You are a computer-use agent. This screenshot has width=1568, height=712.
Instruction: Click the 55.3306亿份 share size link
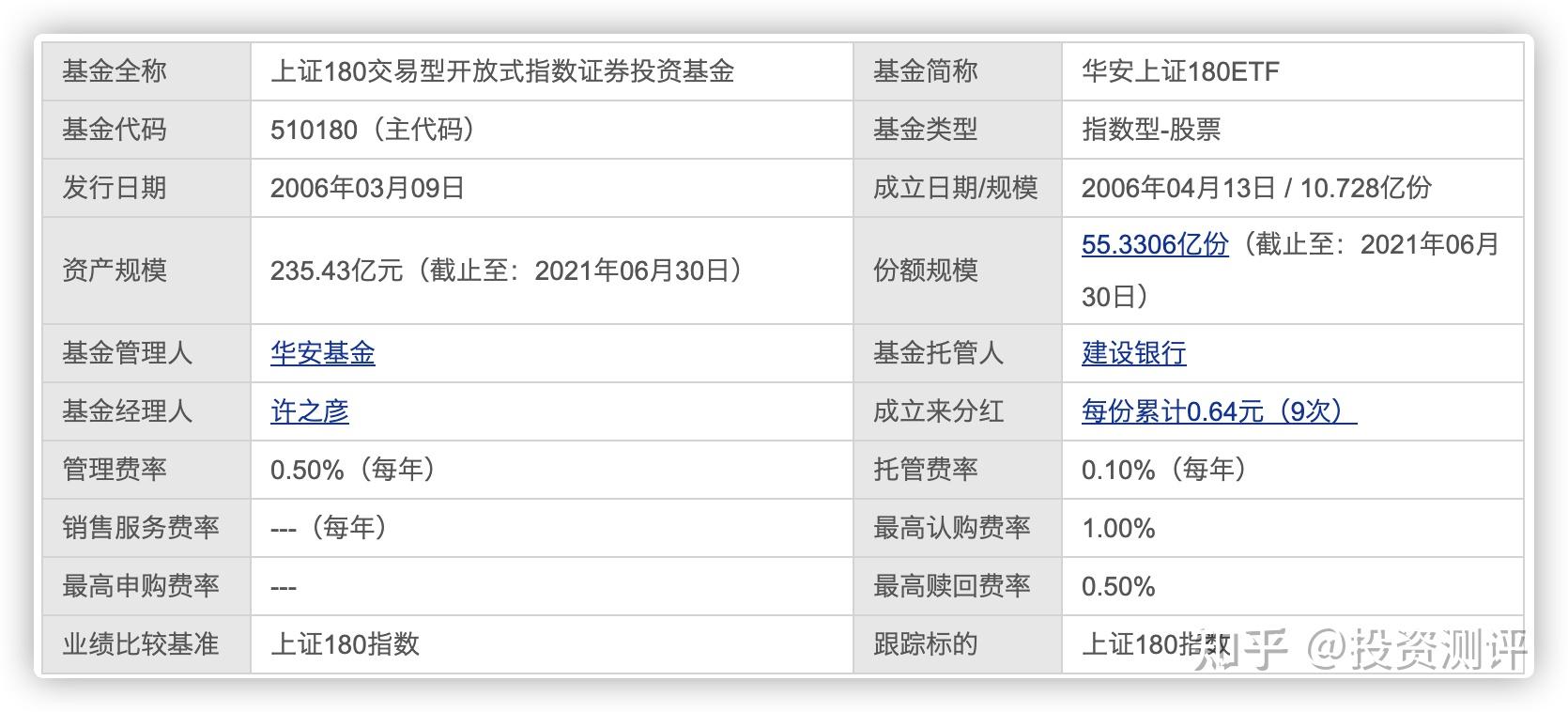[x=1154, y=244]
